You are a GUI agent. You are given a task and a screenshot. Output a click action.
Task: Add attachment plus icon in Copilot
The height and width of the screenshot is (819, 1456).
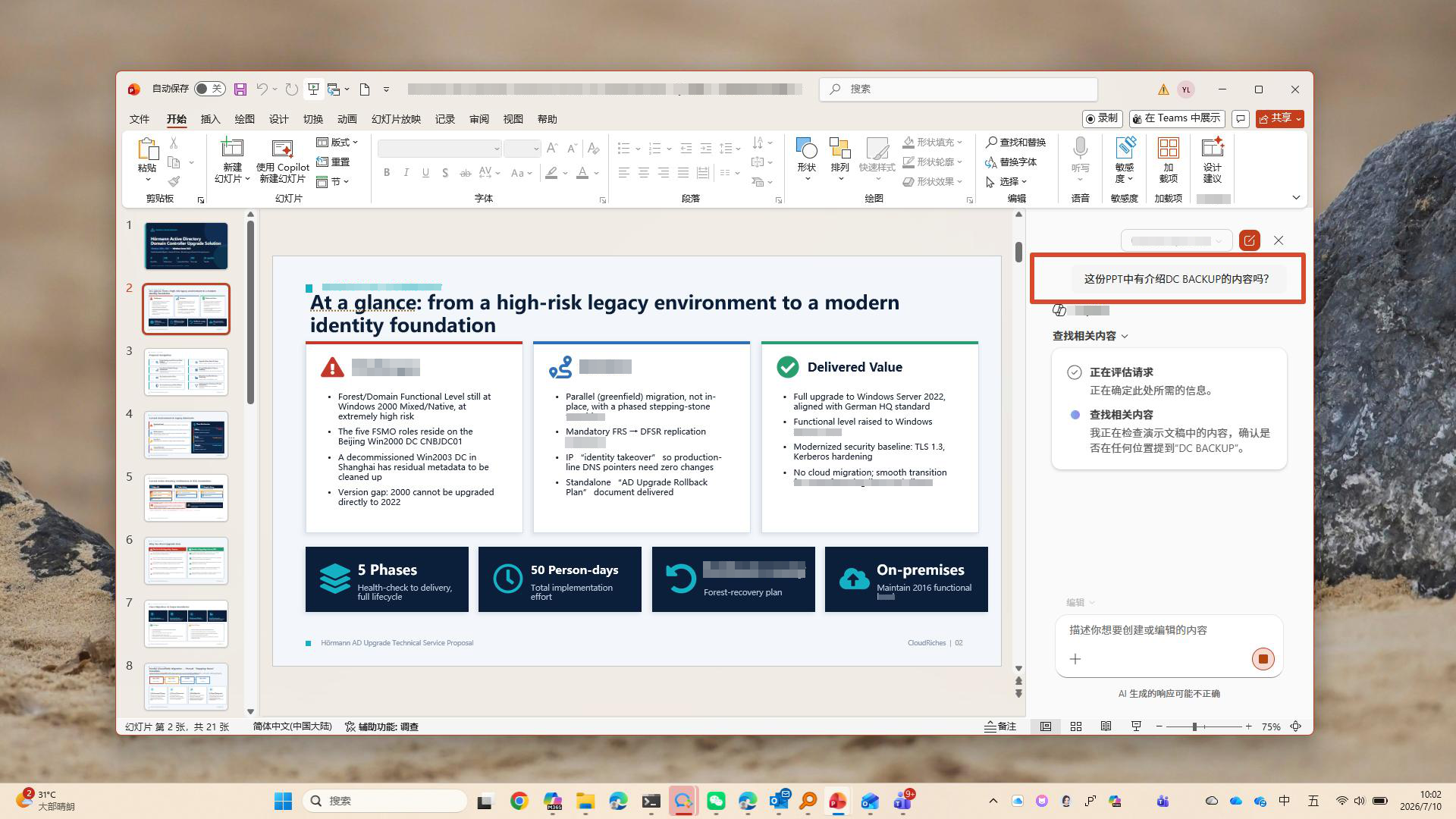tap(1075, 659)
